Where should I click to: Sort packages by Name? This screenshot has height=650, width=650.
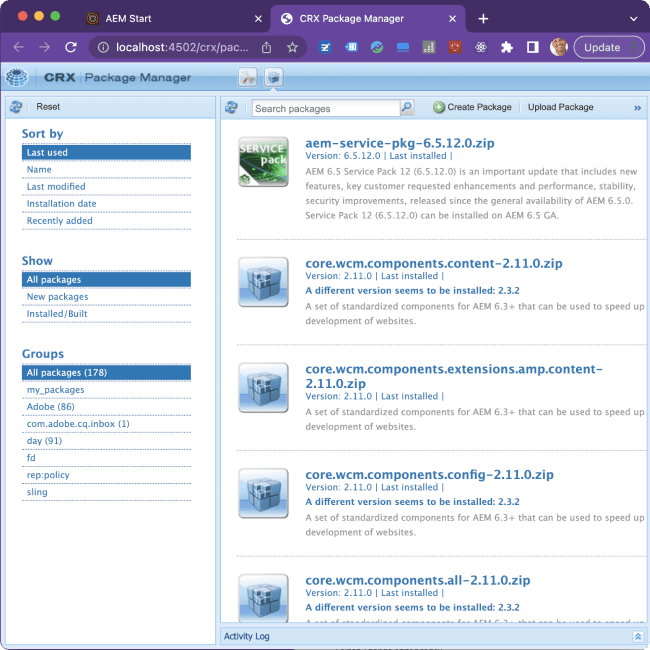(106, 170)
